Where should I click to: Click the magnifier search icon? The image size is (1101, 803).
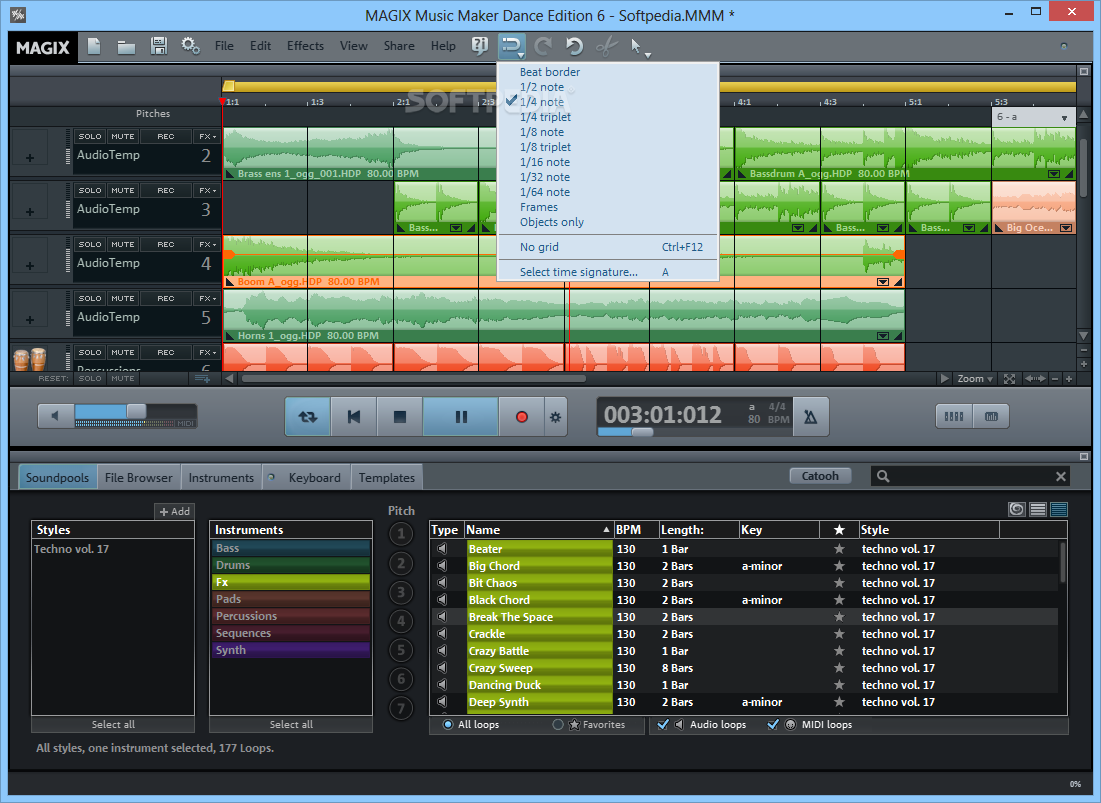(883, 477)
